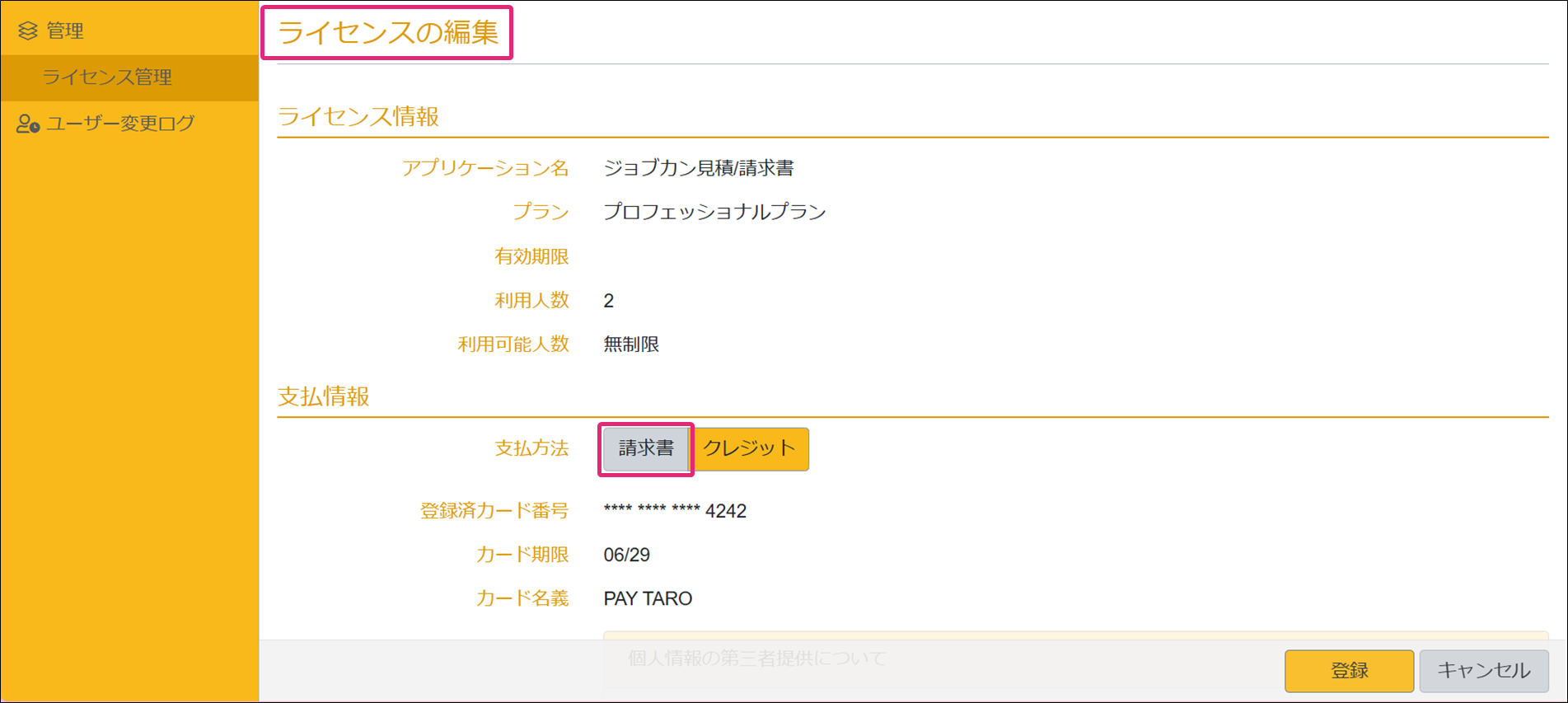Click the 支払情報 section heading
Screen dimensions: 1568x703
323,396
